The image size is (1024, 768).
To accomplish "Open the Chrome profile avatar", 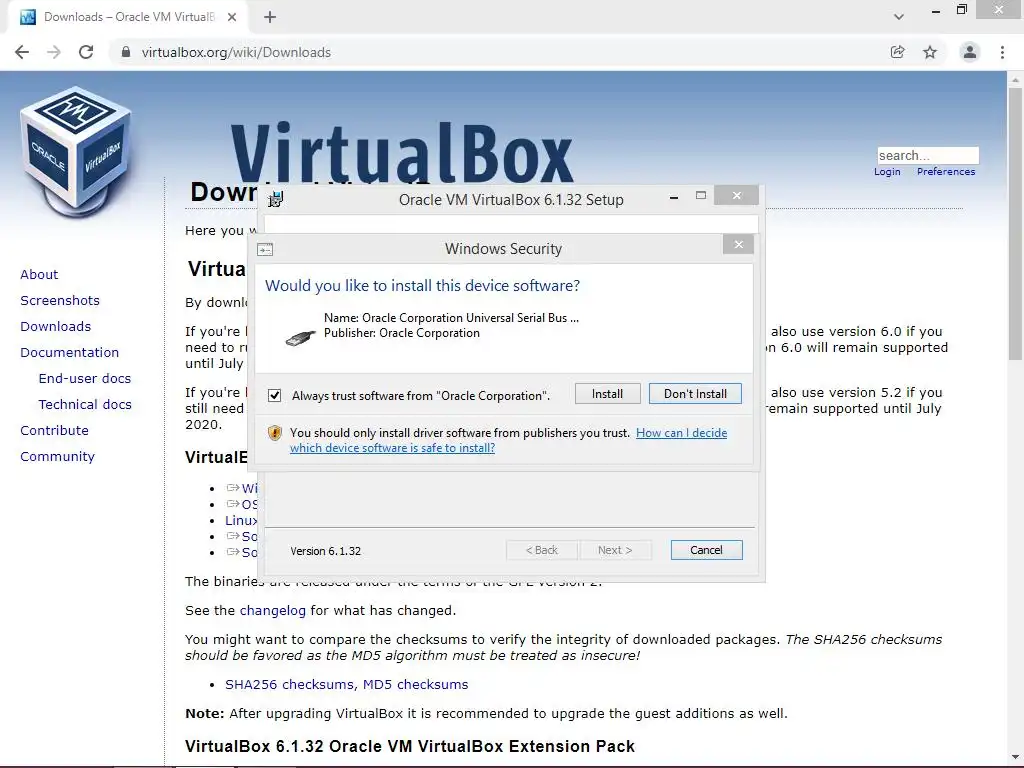I will point(970,52).
